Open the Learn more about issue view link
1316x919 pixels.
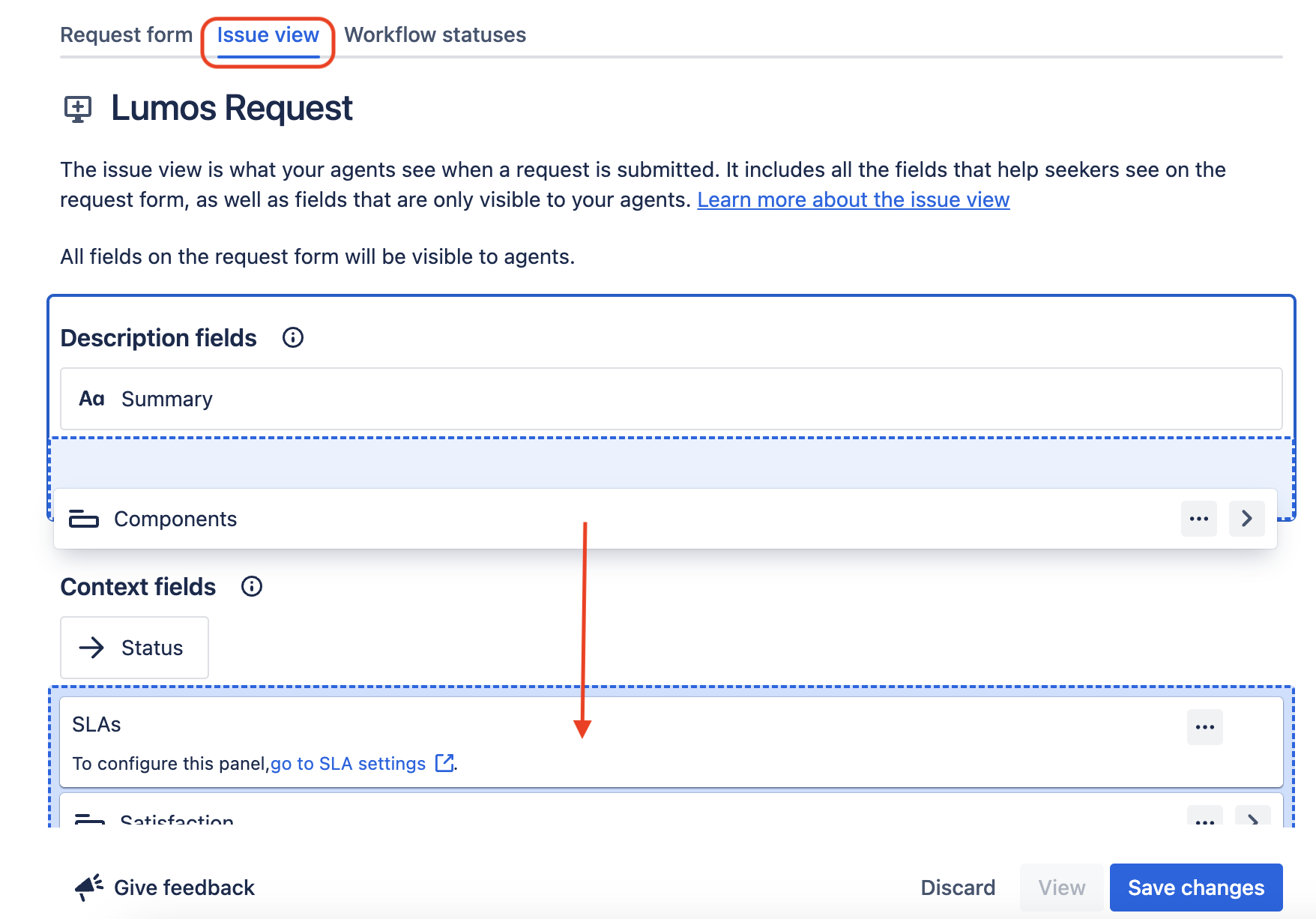coord(853,199)
